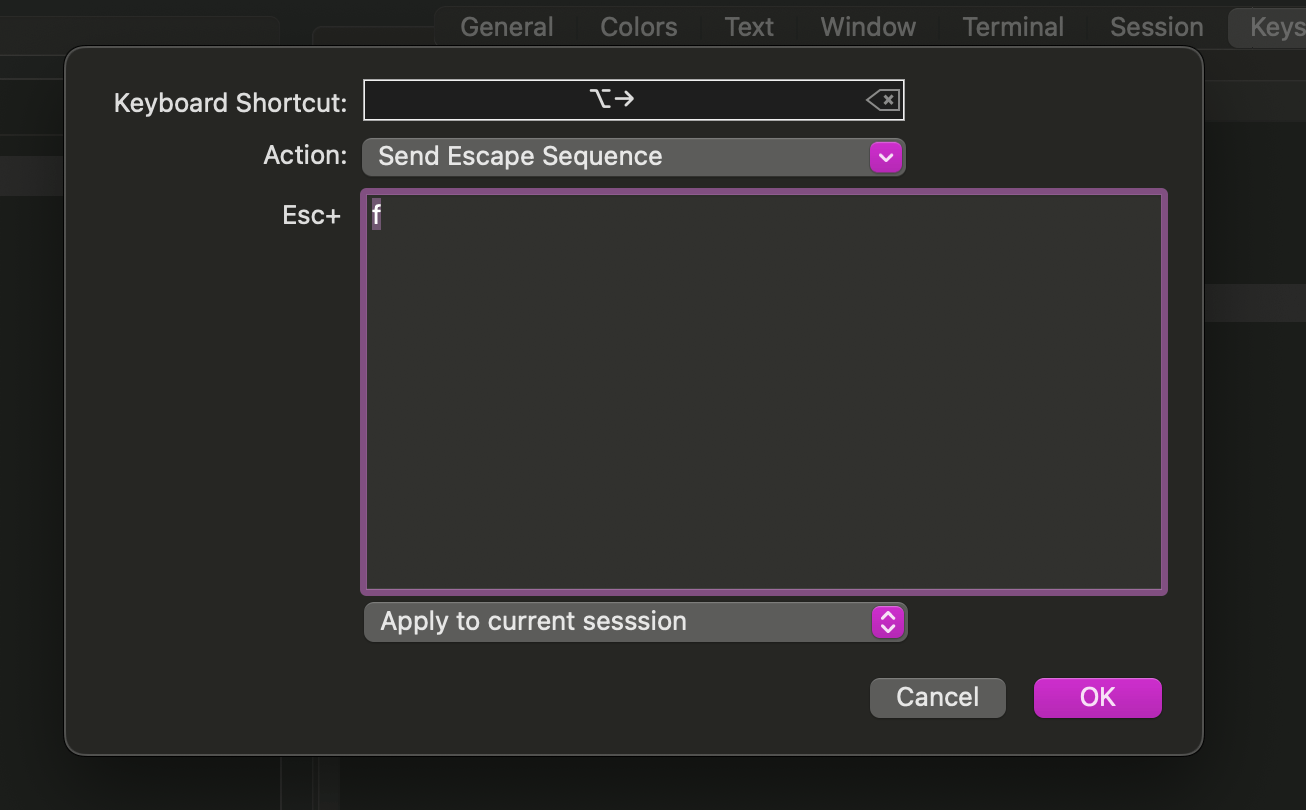Click the letter f in escape field
The image size is (1306, 810).
click(x=376, y=215)
